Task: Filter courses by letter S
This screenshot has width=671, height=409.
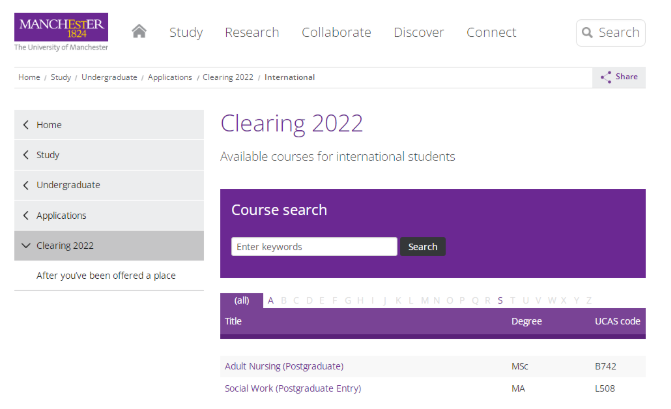Action: click(500, 300)
